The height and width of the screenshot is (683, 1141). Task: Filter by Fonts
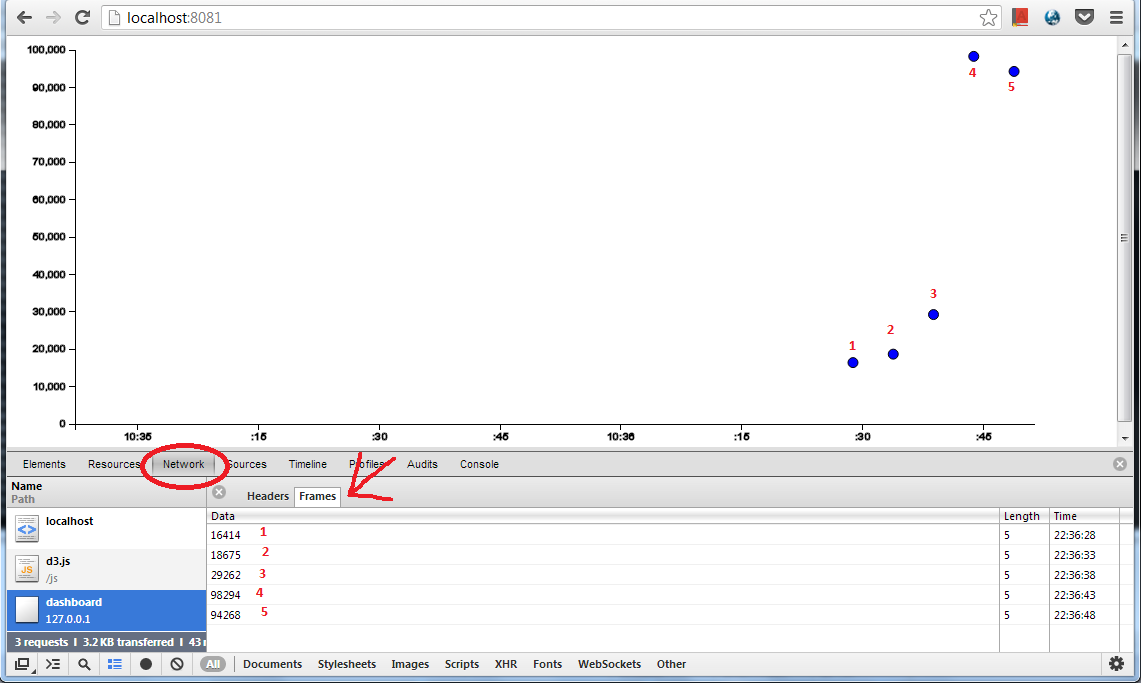pos(547,664)
